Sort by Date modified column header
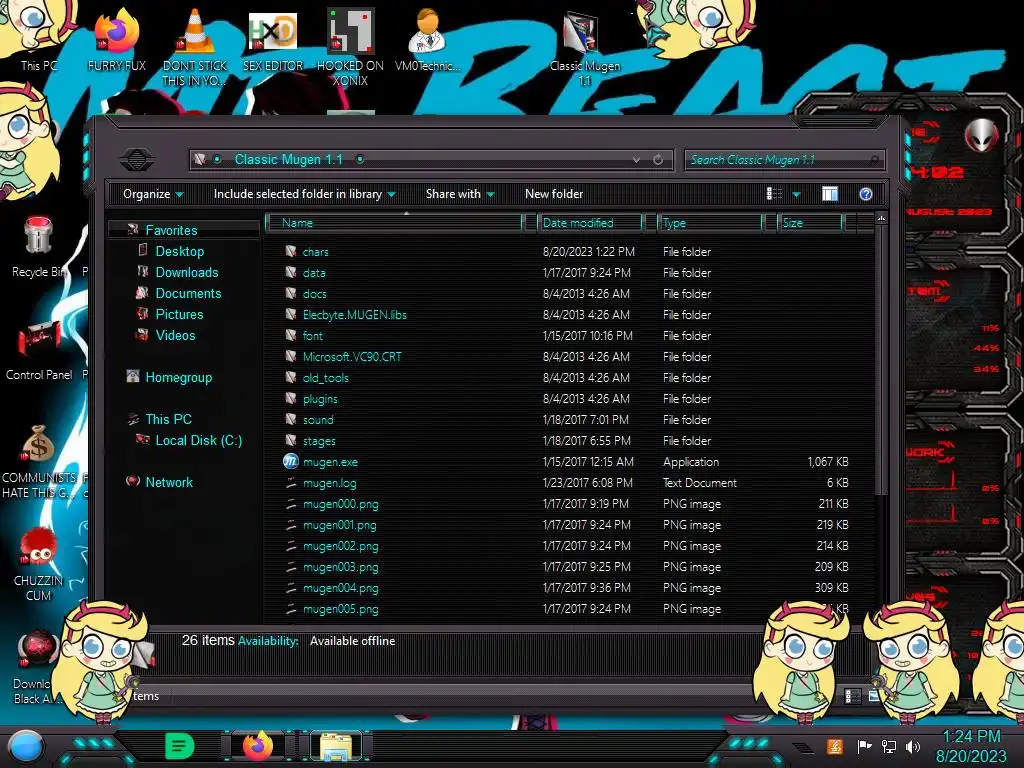The width and height of the screenshot is (1024, 768). click(x=590, y=223)
